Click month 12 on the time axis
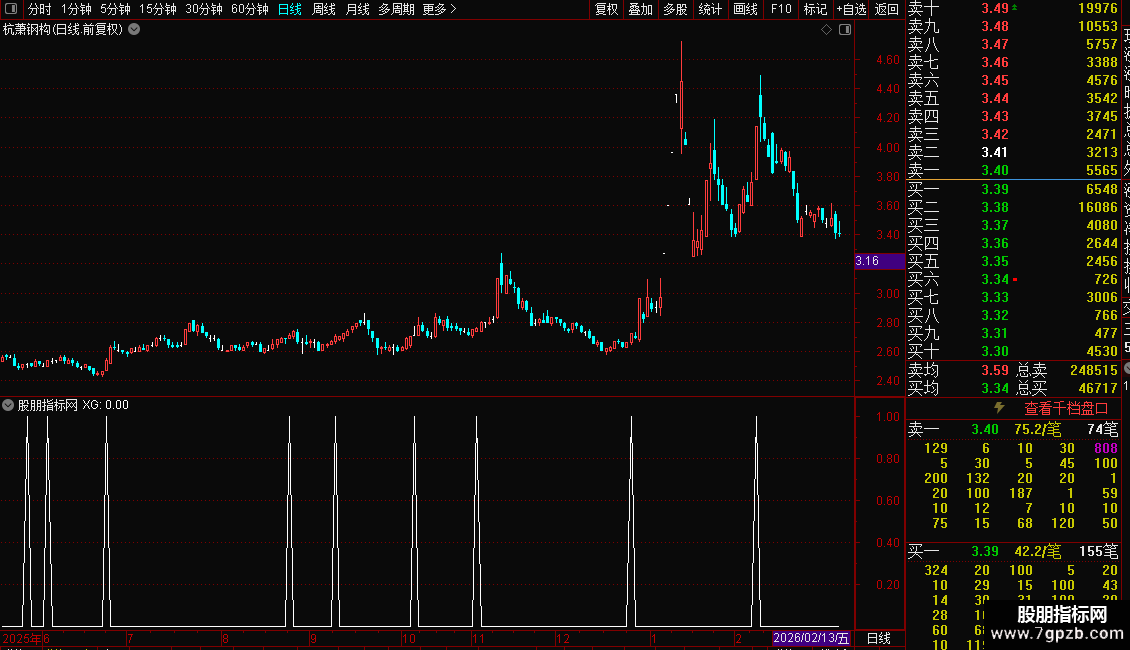The height and width of the screenshot is (650, 1130). point(563,638)
